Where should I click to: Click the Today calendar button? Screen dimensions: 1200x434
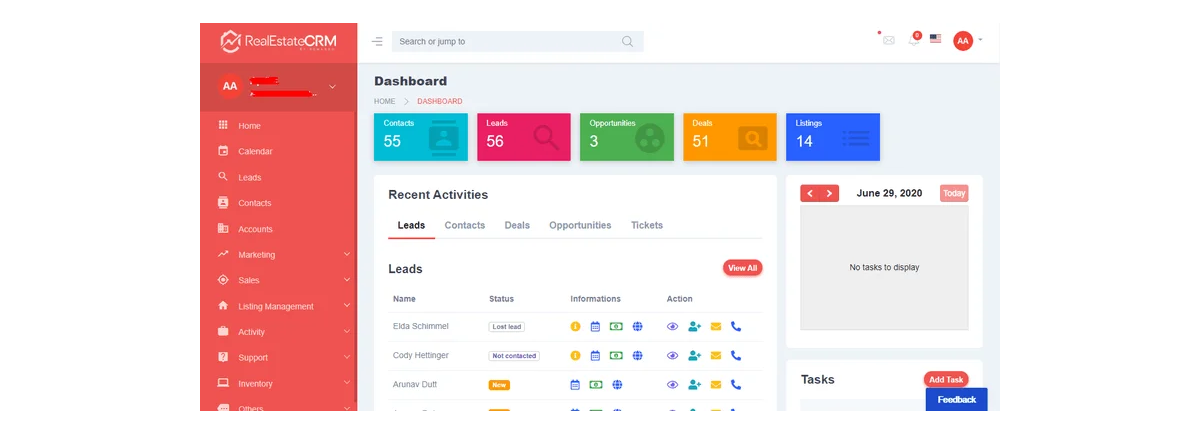[x=954, y=193]
